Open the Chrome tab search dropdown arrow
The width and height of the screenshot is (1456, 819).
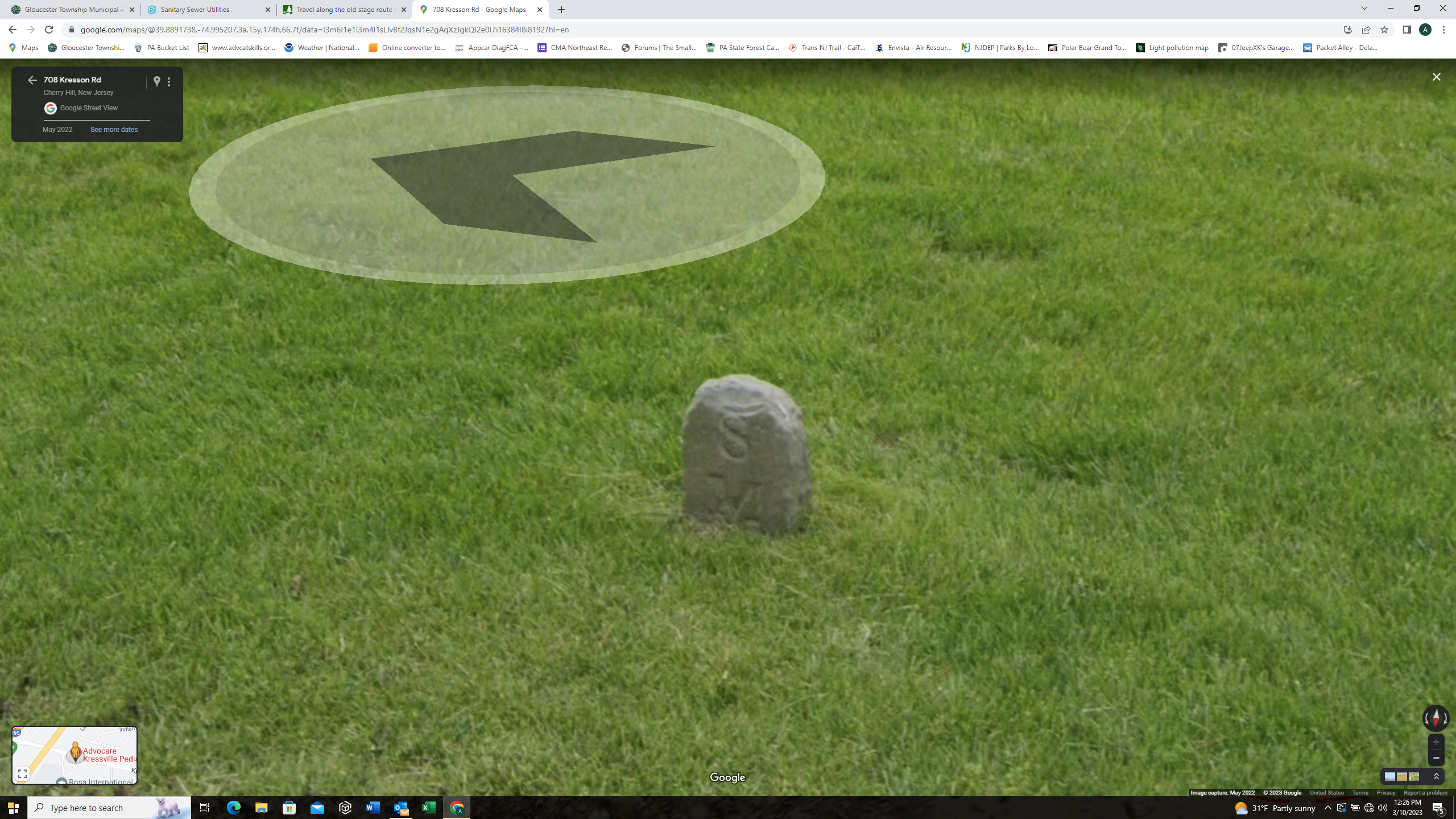1364,9
